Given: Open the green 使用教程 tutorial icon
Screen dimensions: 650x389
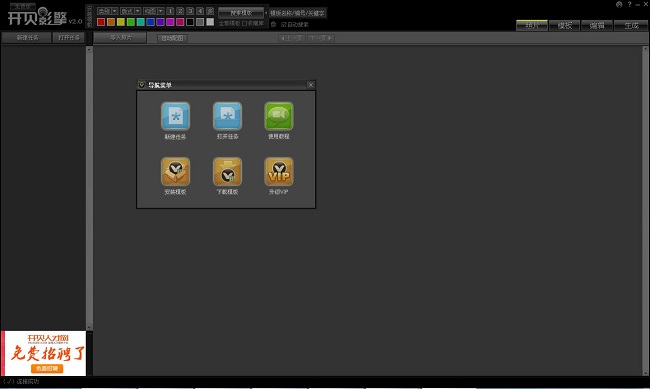Looking at the screenshot, I should pyautogui.click(x=279, y=116).
